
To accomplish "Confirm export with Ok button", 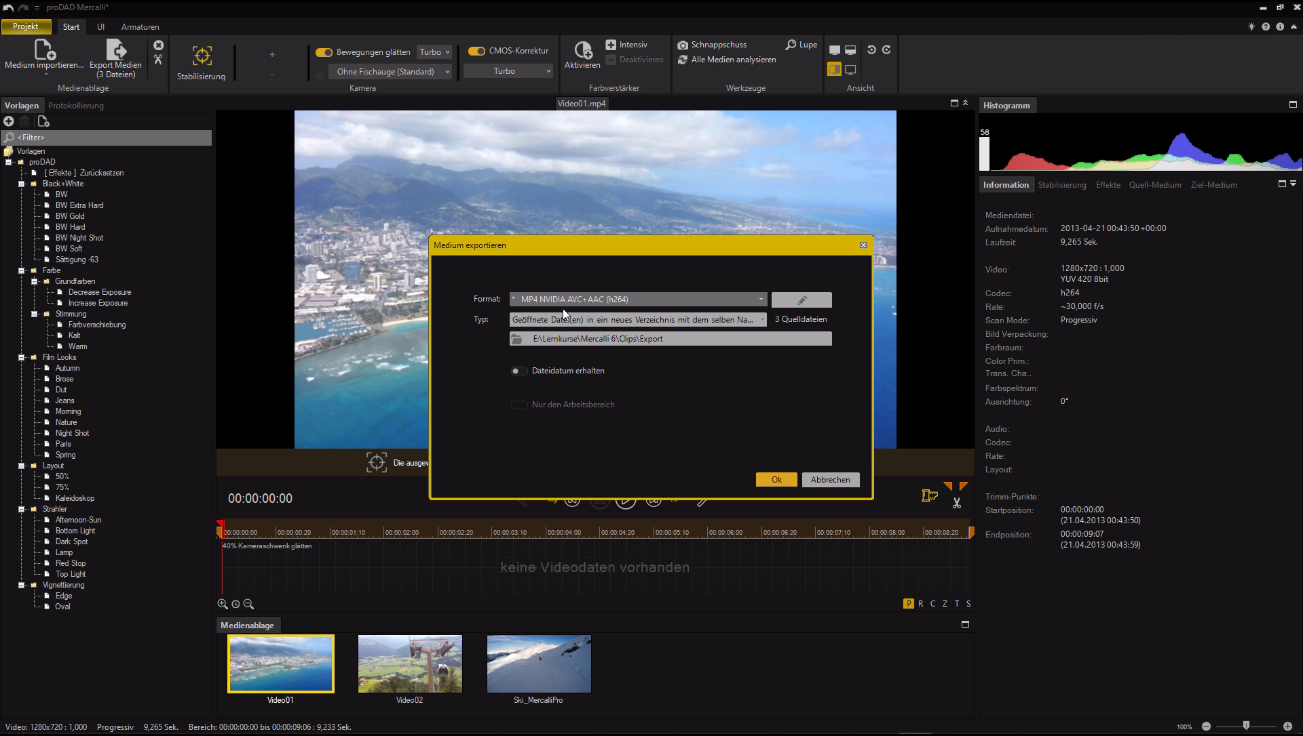I will (x=776, y=480).
